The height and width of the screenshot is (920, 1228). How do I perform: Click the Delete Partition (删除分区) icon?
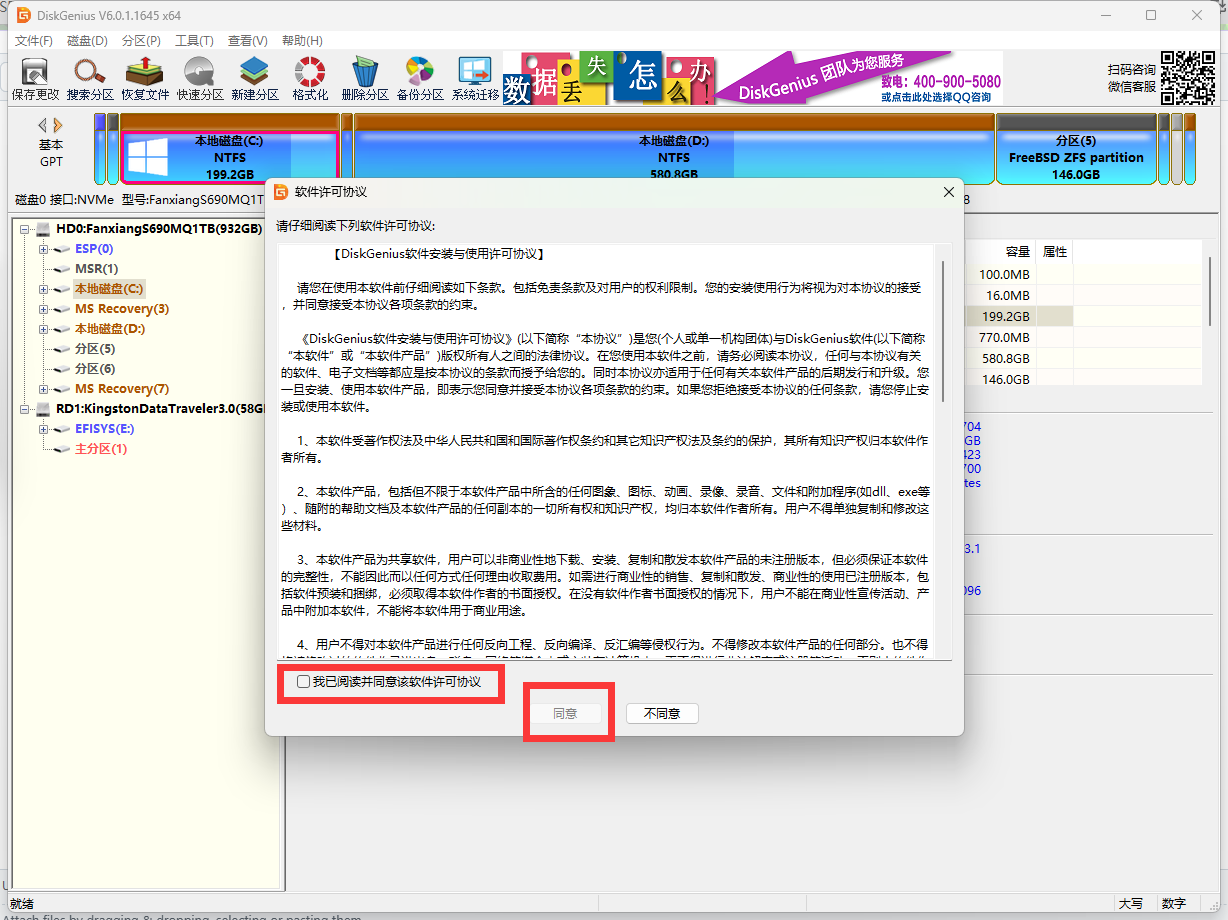[365, 79]
